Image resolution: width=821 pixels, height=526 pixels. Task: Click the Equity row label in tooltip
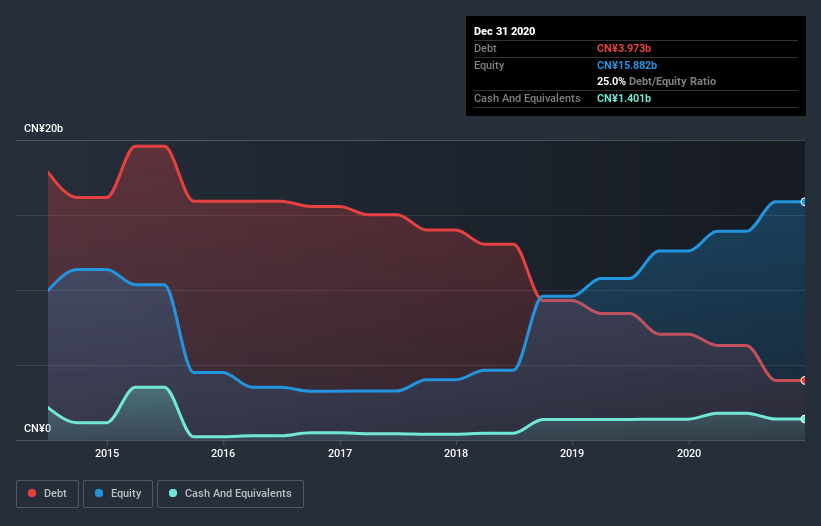pos(489,65)
